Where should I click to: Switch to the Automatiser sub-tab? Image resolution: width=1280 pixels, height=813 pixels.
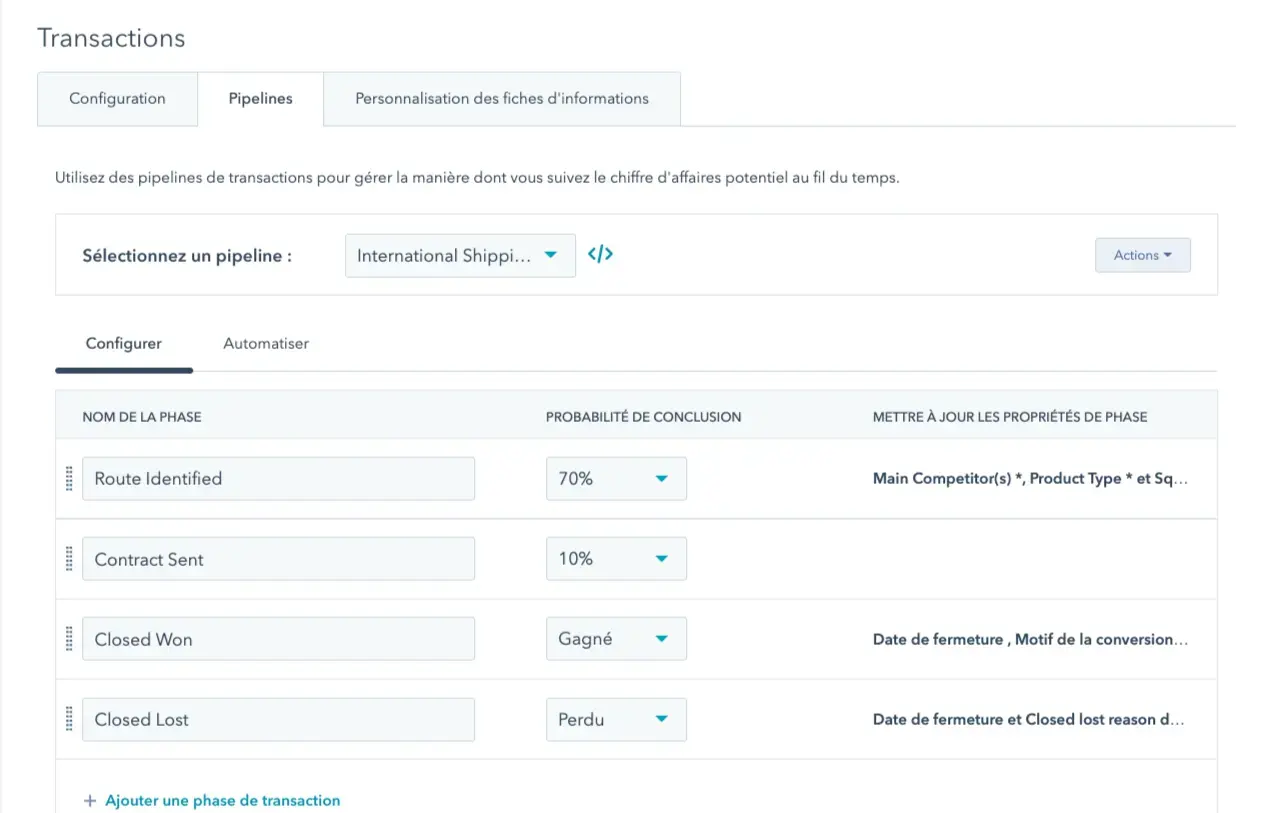(266, 343)
